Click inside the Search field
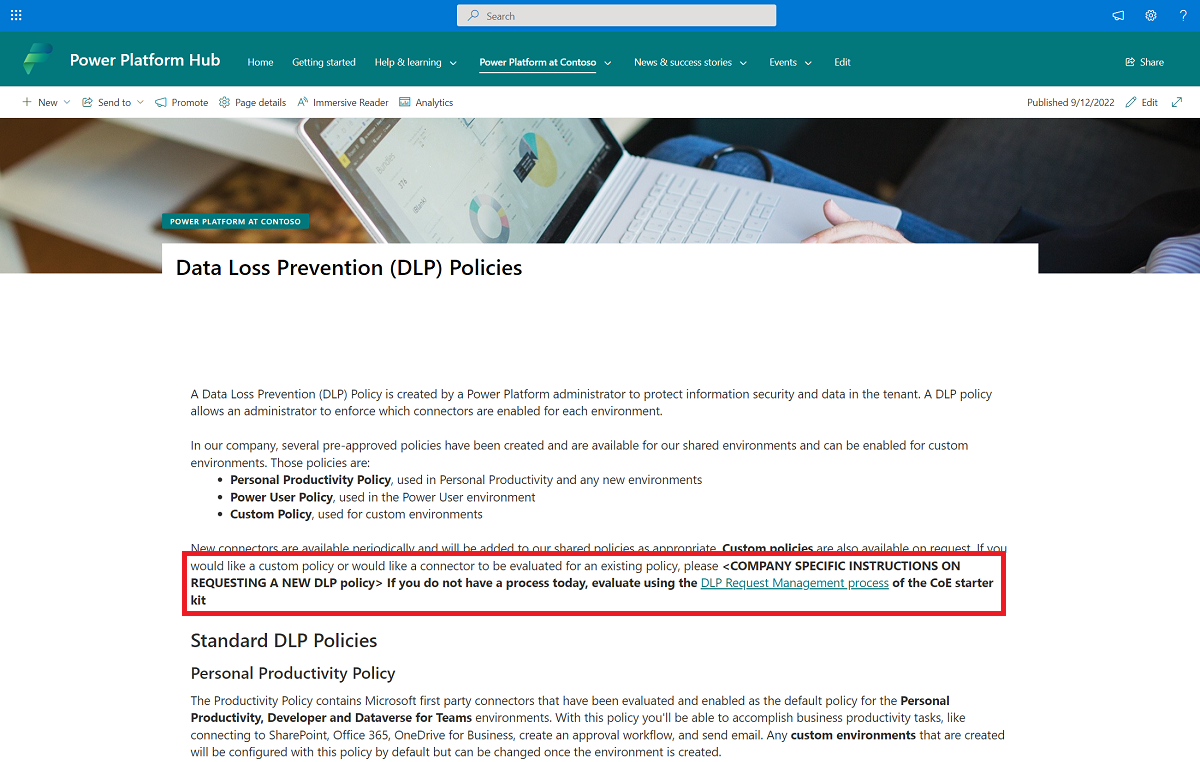The width and height of the screenshot is (1200, 762). coord(616,15)
